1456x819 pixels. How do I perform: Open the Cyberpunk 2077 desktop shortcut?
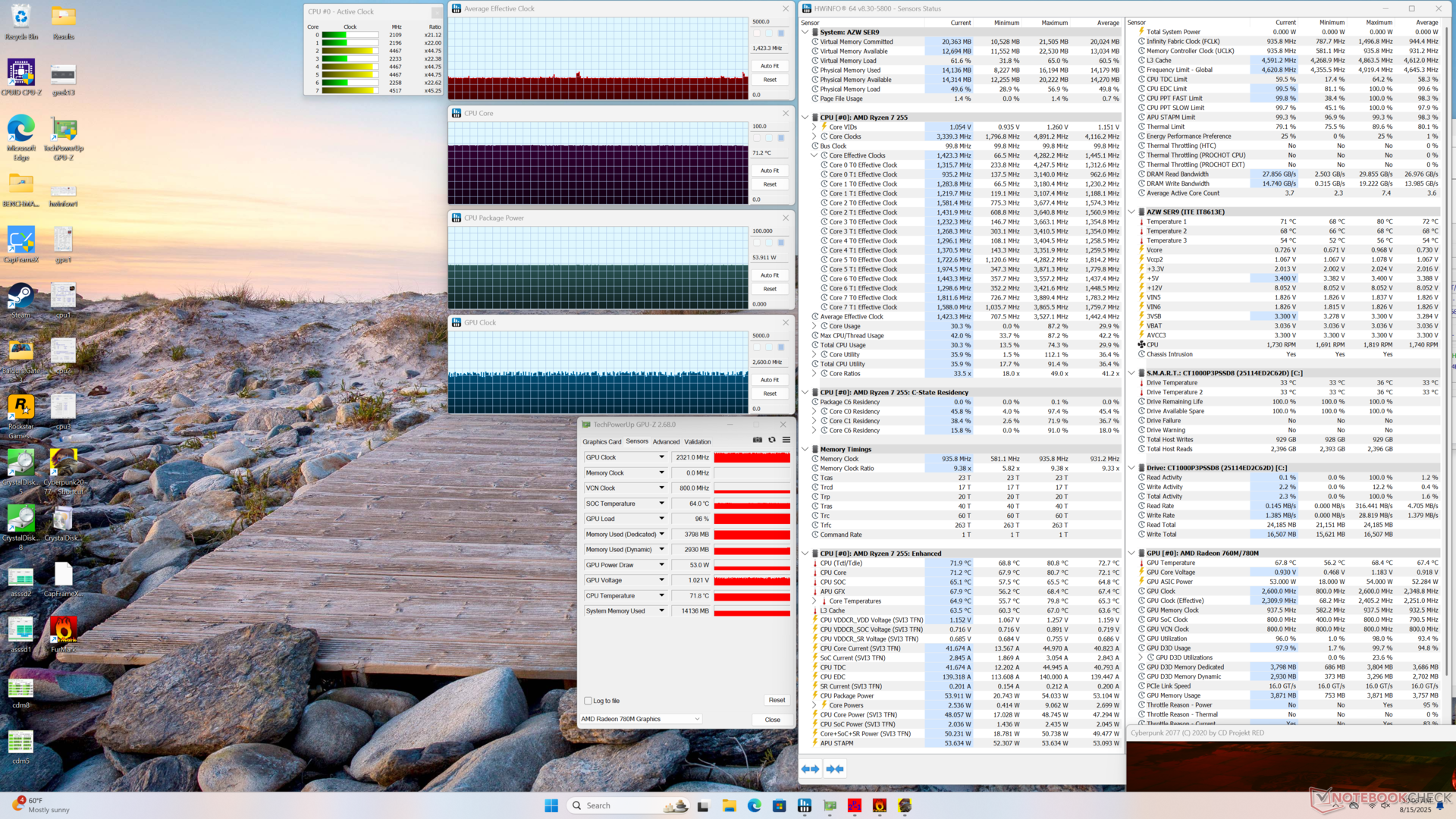[64, 472]
